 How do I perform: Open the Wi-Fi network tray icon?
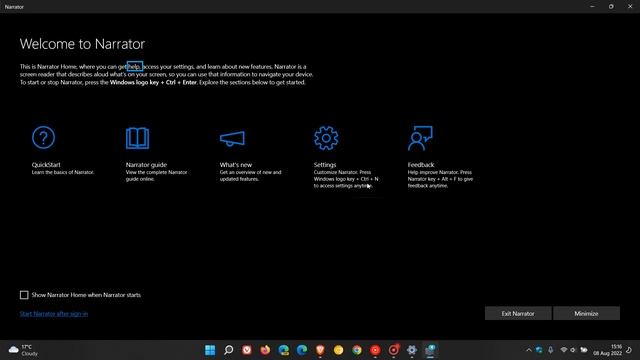tap(564, 350)
